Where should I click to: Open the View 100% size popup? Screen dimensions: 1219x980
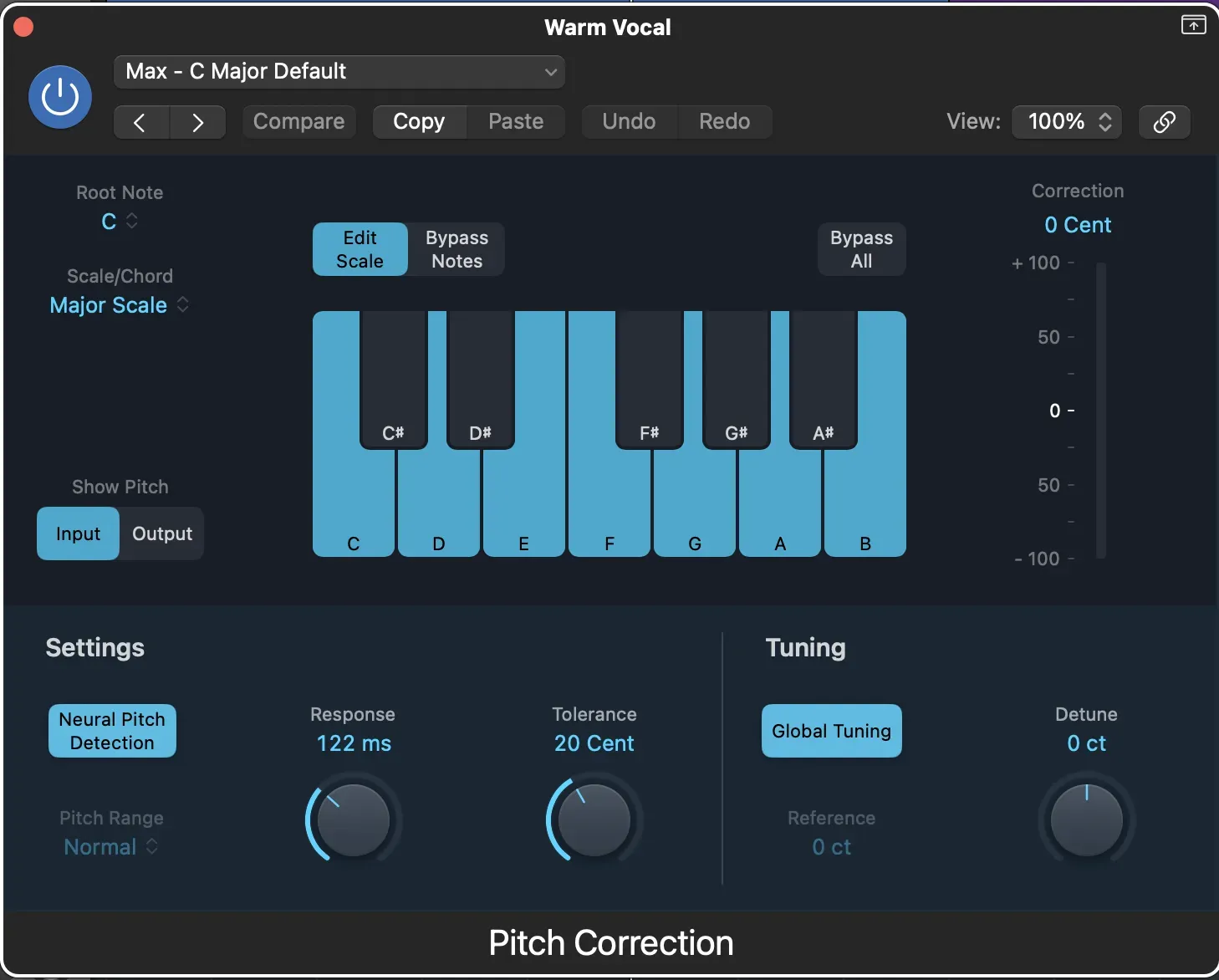click(x=1067, y=122)
